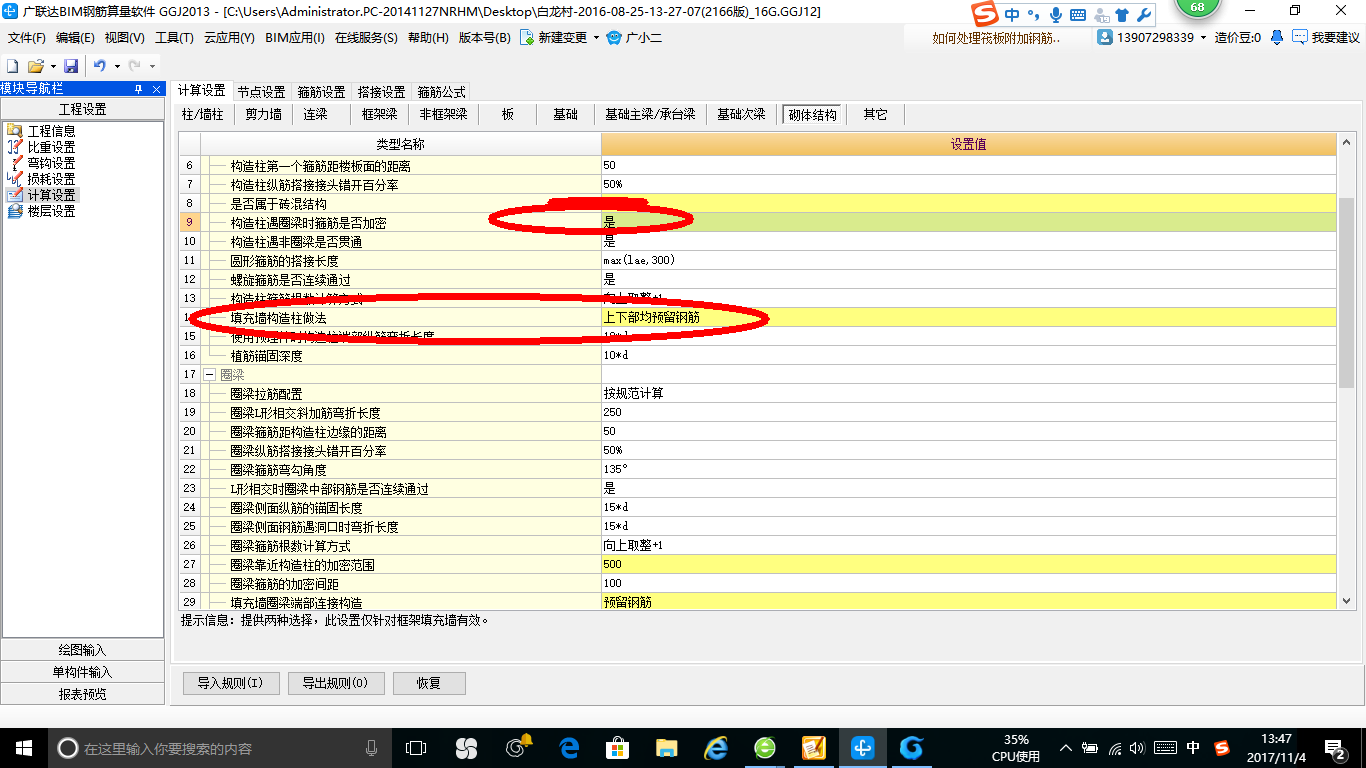Click the Undo arrow icon

pyautogui.click(x=100, y=65)
